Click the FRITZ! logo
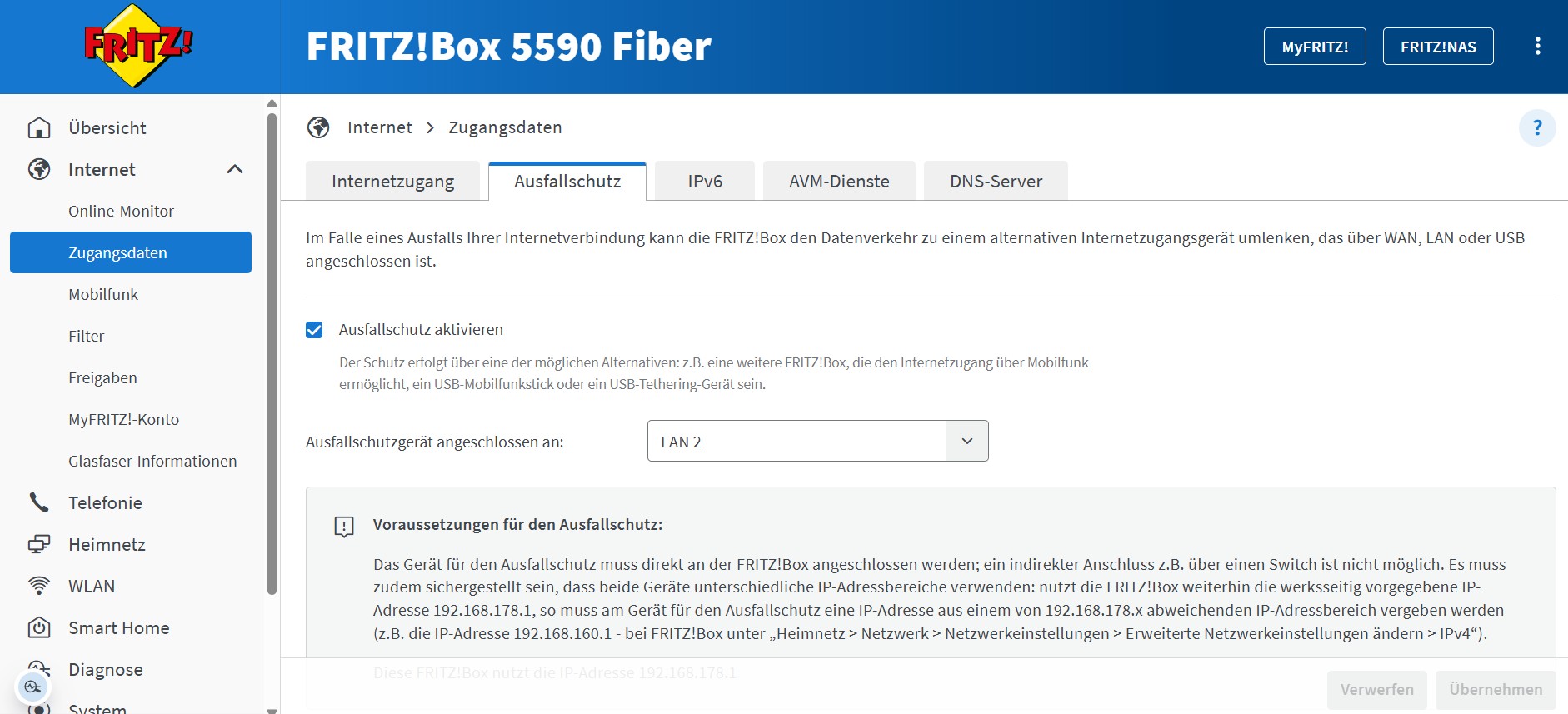This screenshot has width=1568, height=714. 138,47
